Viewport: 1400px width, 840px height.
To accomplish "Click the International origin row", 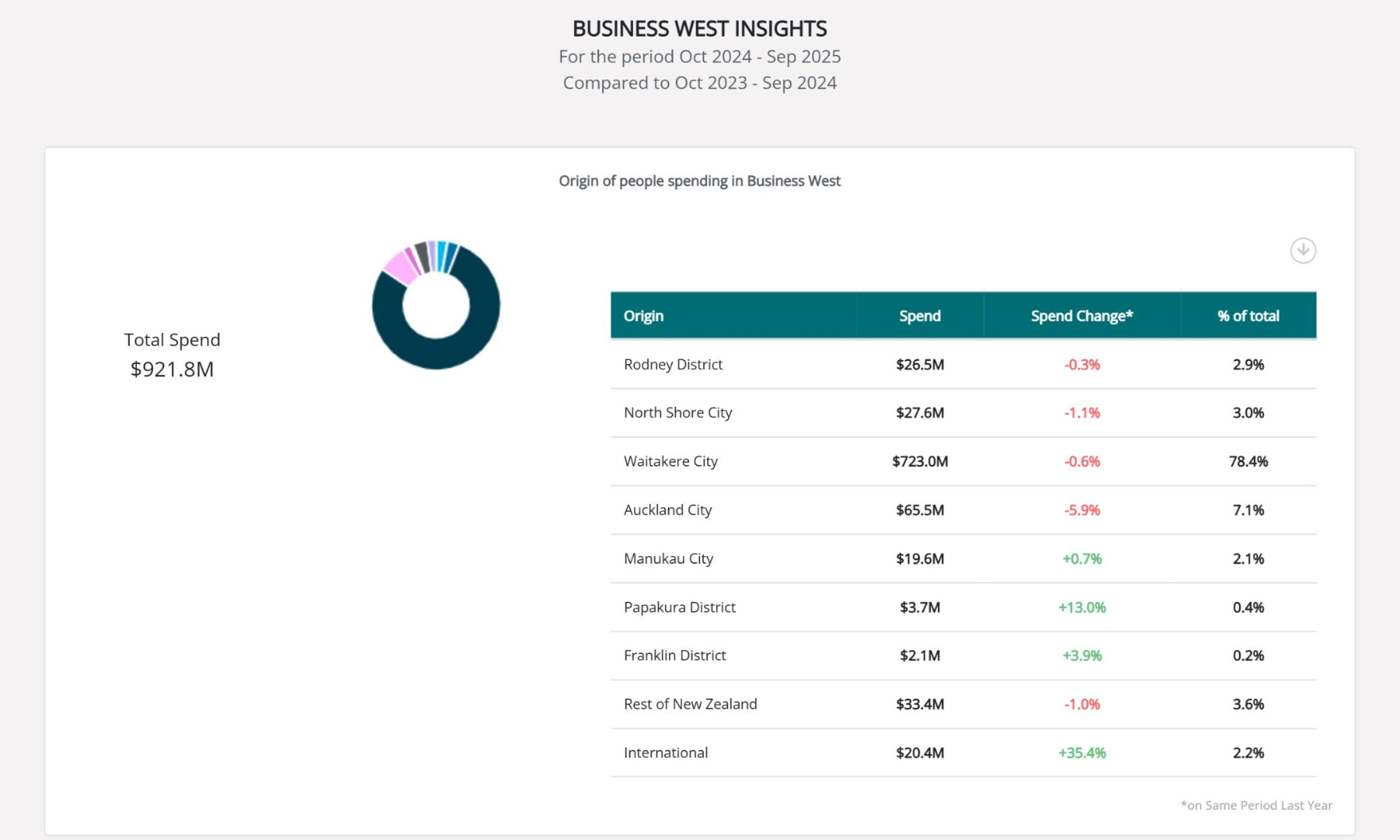I will [963, 753].
